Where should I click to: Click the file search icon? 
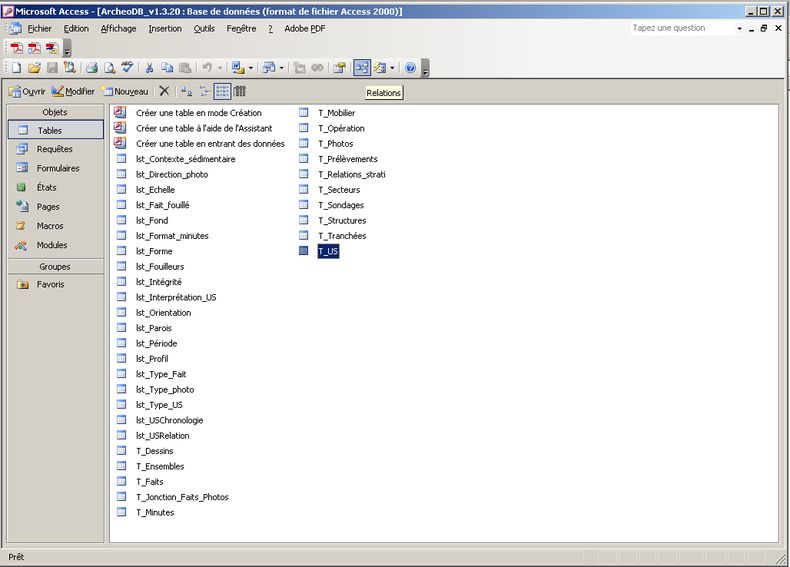pyautogui.click(x=69, y=68)
